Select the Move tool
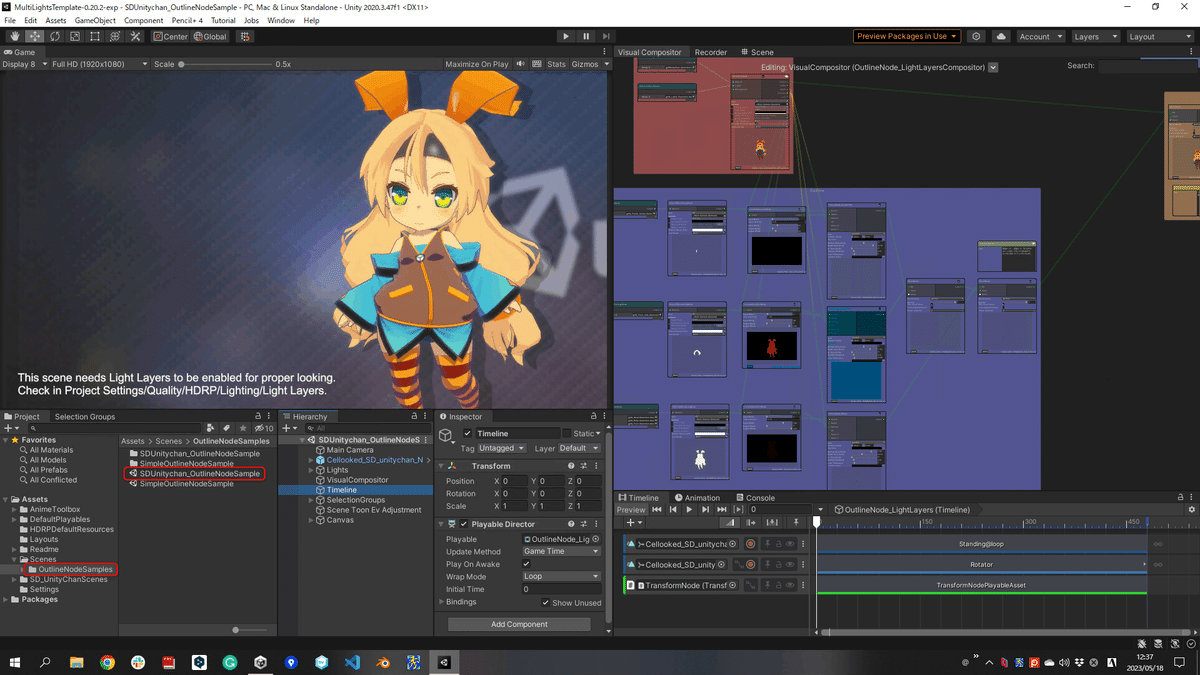 click(35, 36)
